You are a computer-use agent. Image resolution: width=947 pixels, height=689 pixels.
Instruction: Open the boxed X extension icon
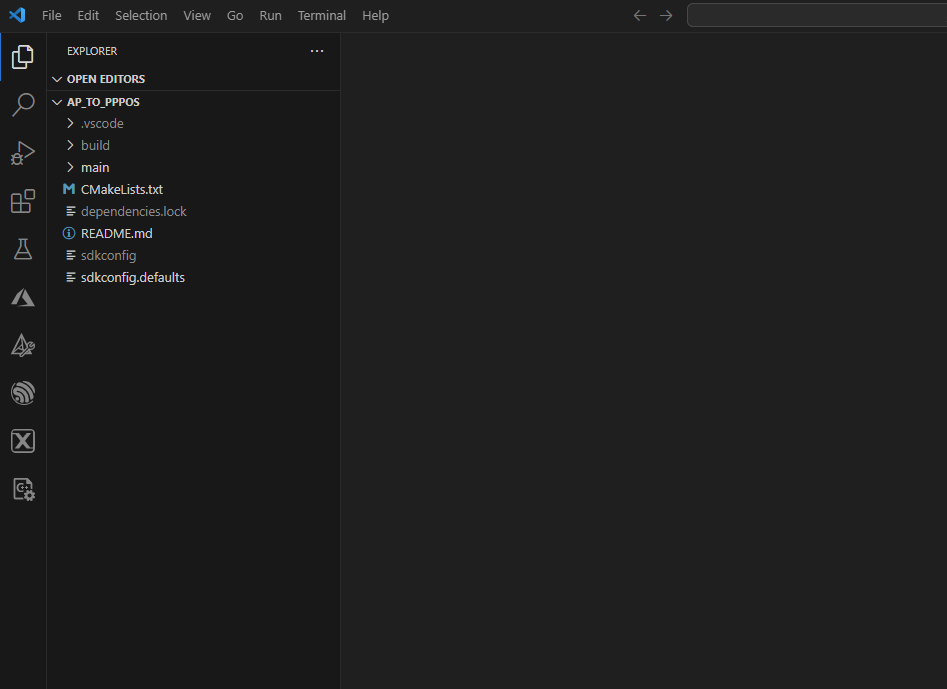coord(23,441)
